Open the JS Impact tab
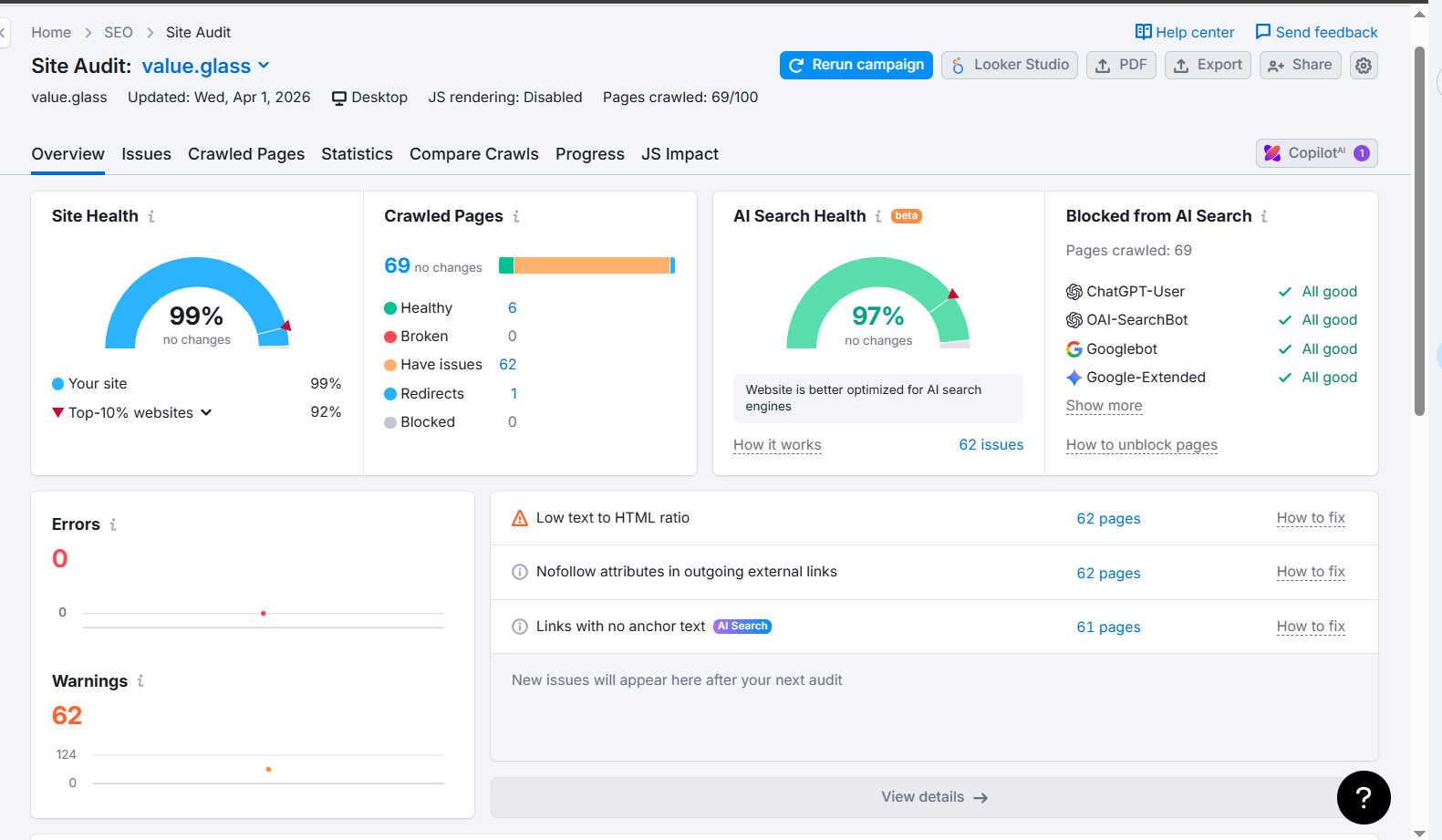 [x=680, y=154]
